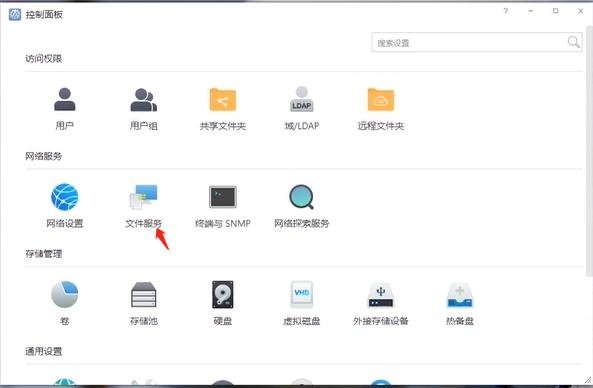Open the 网络设置 network settings globe
The height and width of the screenshot is (388, 593).
pos(65,197)
